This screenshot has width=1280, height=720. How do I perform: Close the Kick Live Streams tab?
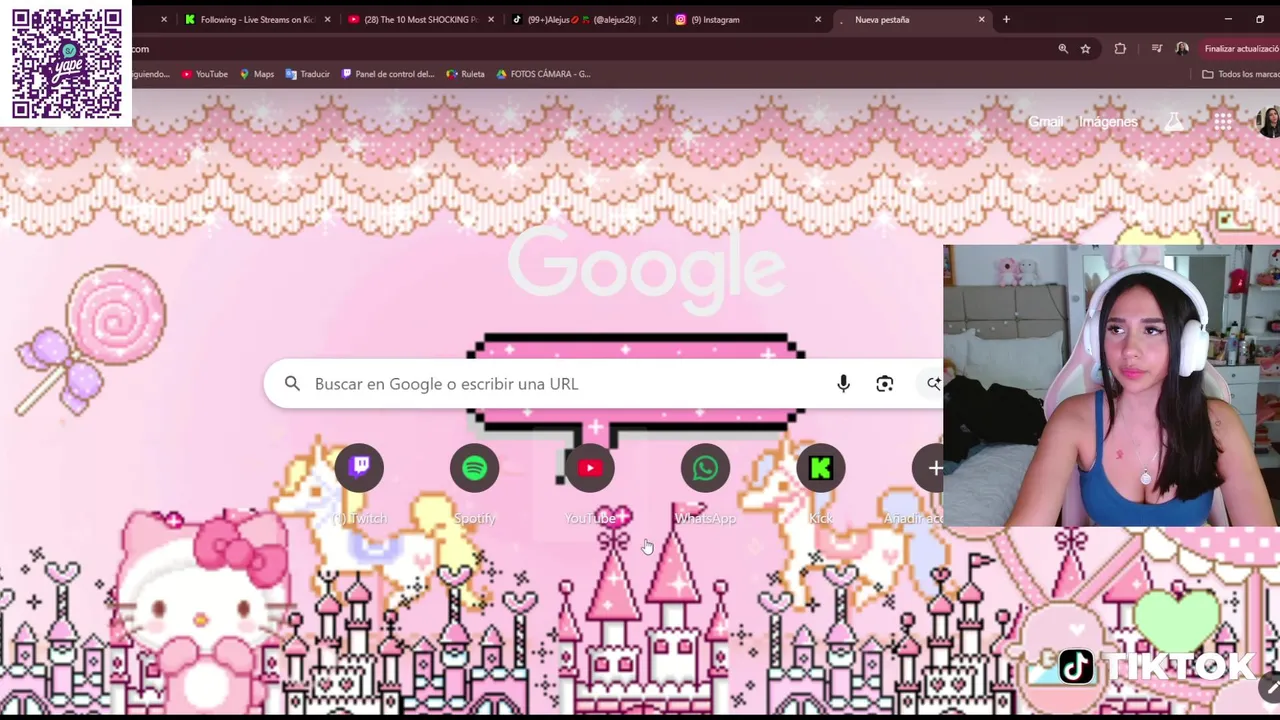coord(327,19)
